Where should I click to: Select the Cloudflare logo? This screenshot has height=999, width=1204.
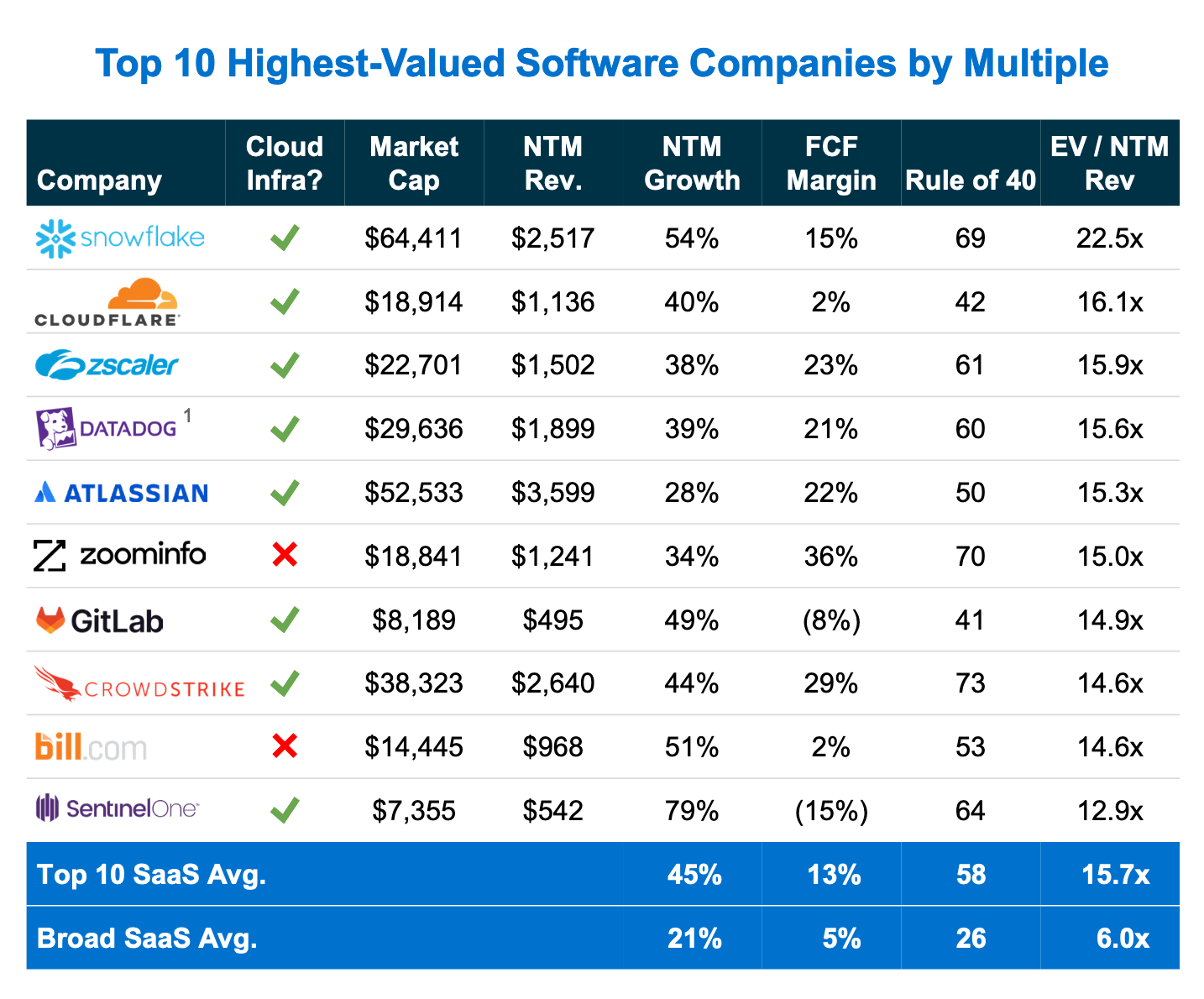click(107, 302)
